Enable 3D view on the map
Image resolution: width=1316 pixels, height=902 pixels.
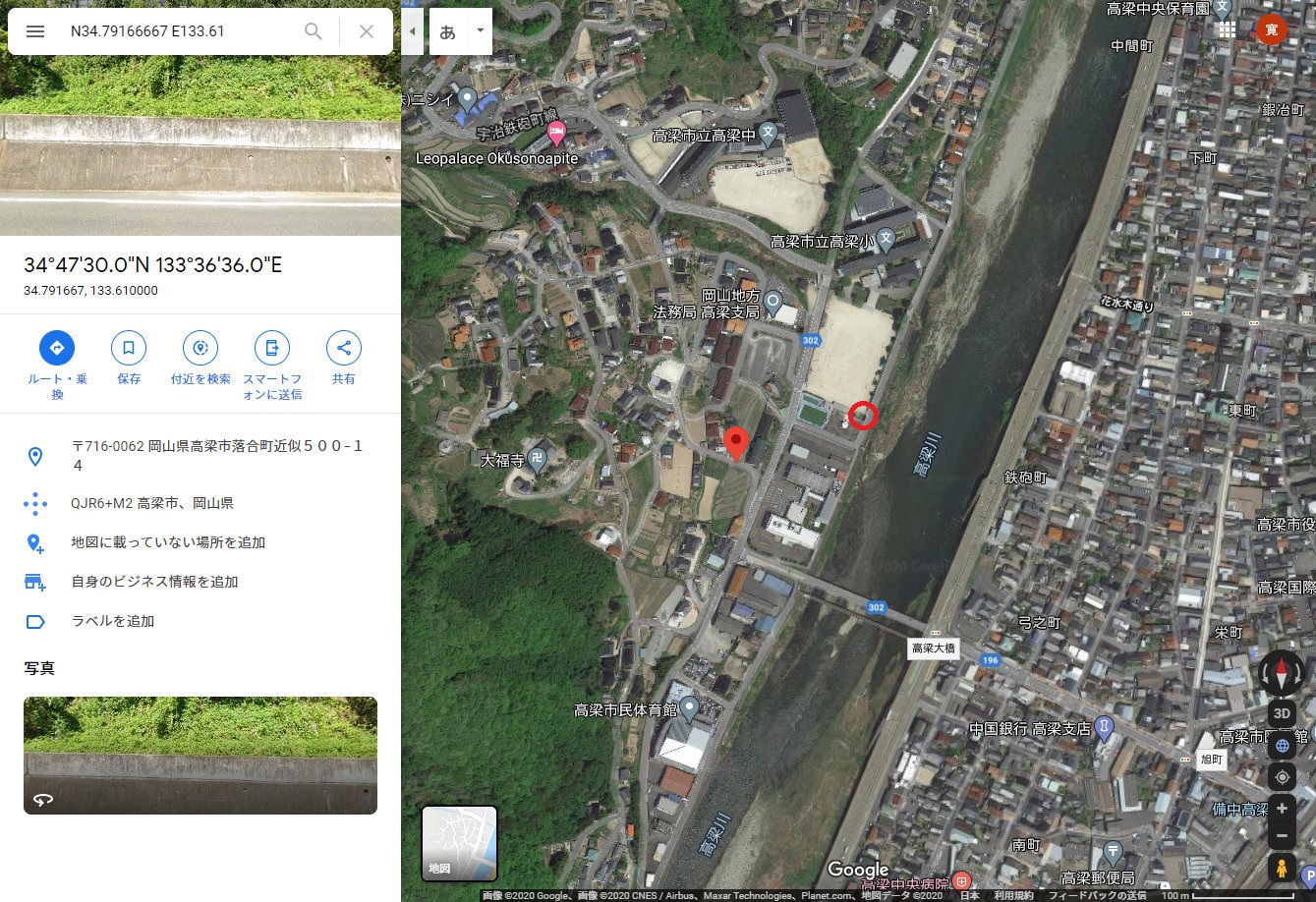1282,713
